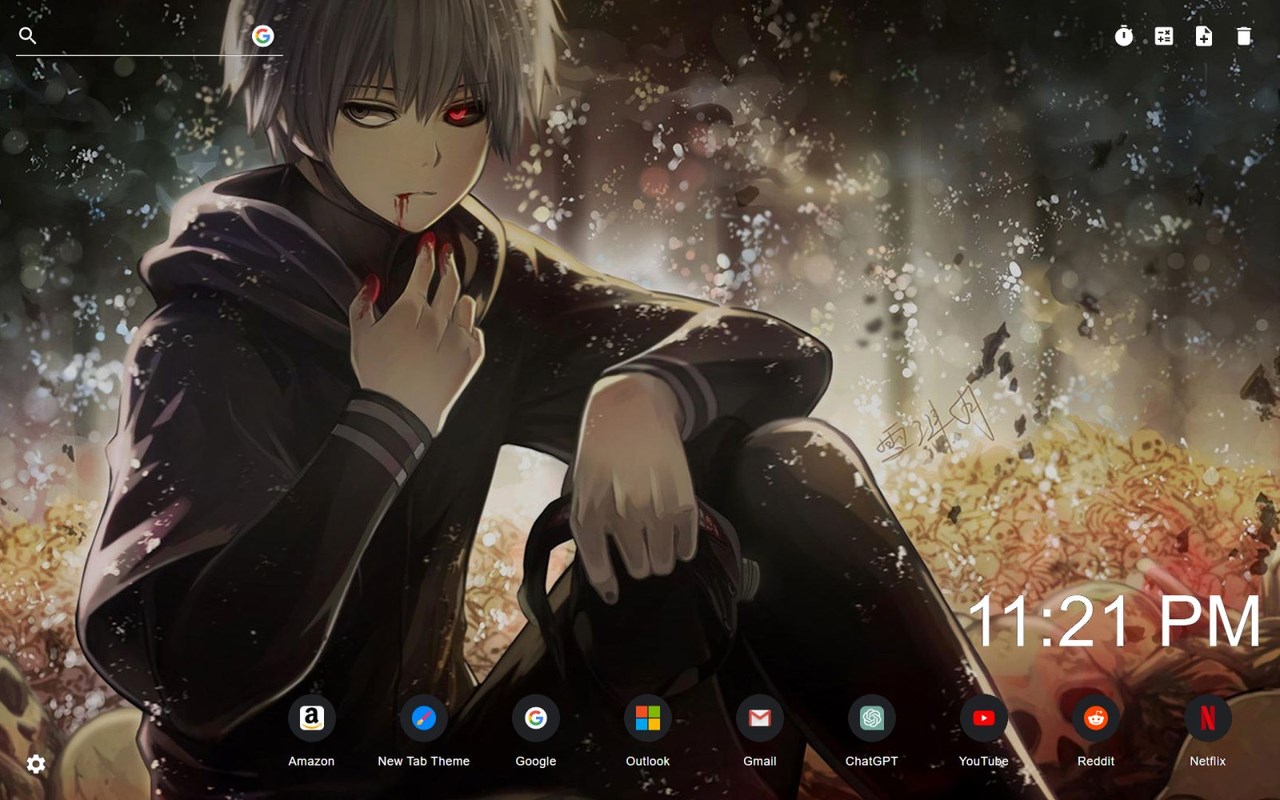Open settings with the gear icon
1280x800 pixels.
[36, 764]
